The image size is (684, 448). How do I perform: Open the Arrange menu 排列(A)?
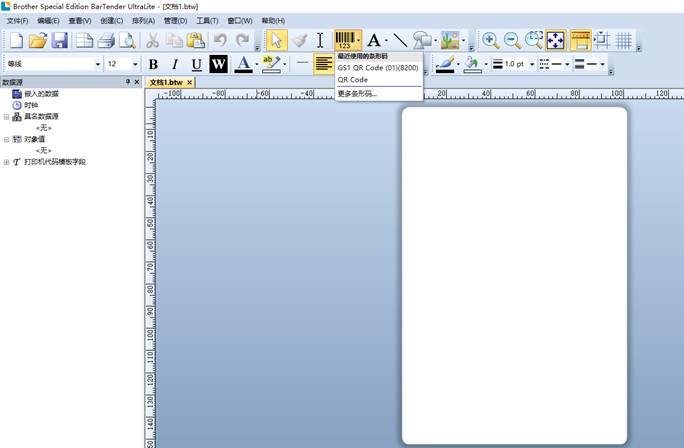144,21
